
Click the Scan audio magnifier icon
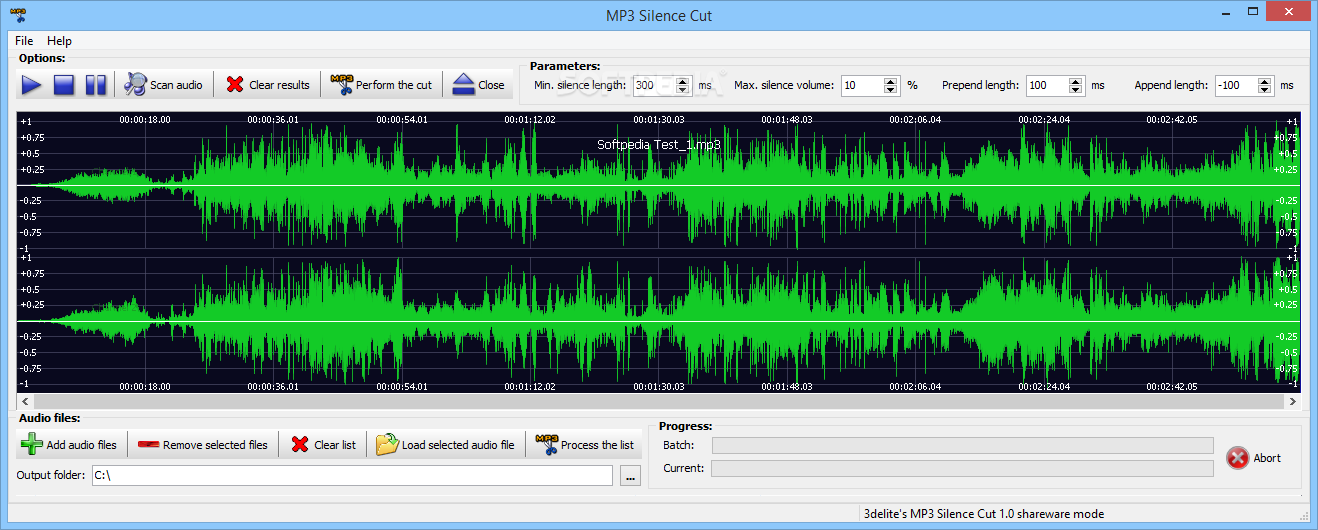tap(135, 85)
